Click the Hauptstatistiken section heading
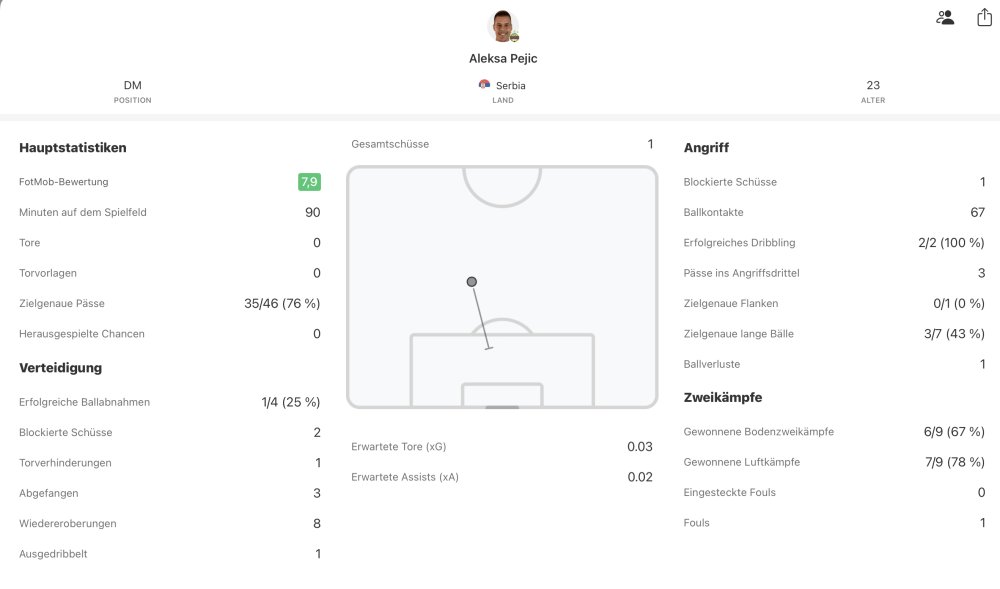This screenshot has width=1000, height=589. [73, 148]
